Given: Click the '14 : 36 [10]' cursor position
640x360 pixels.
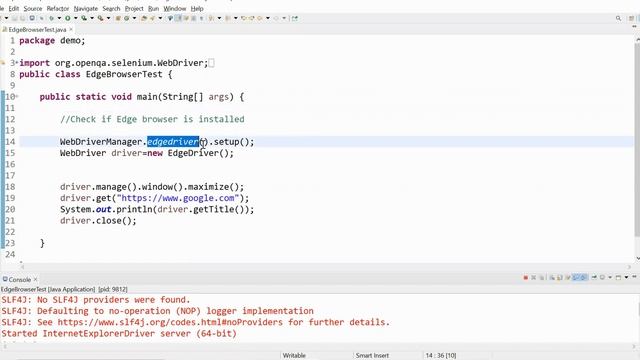Looking at the screenshot, I should [441, 356].
